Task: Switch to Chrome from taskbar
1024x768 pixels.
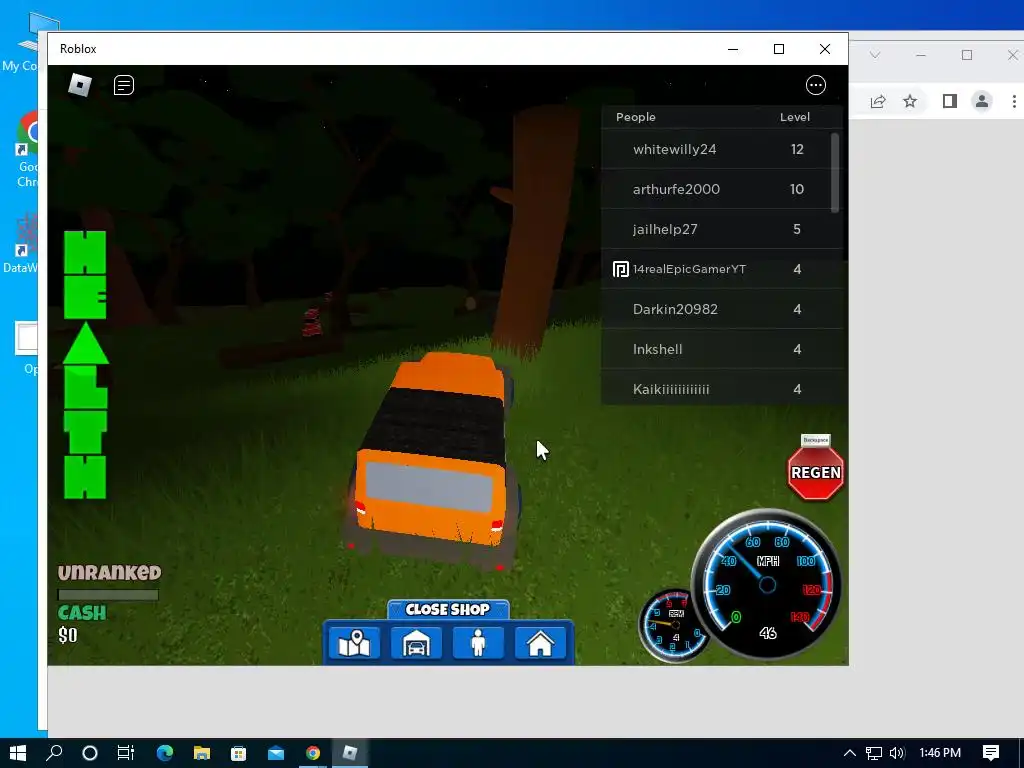Action: coord(313,753)
